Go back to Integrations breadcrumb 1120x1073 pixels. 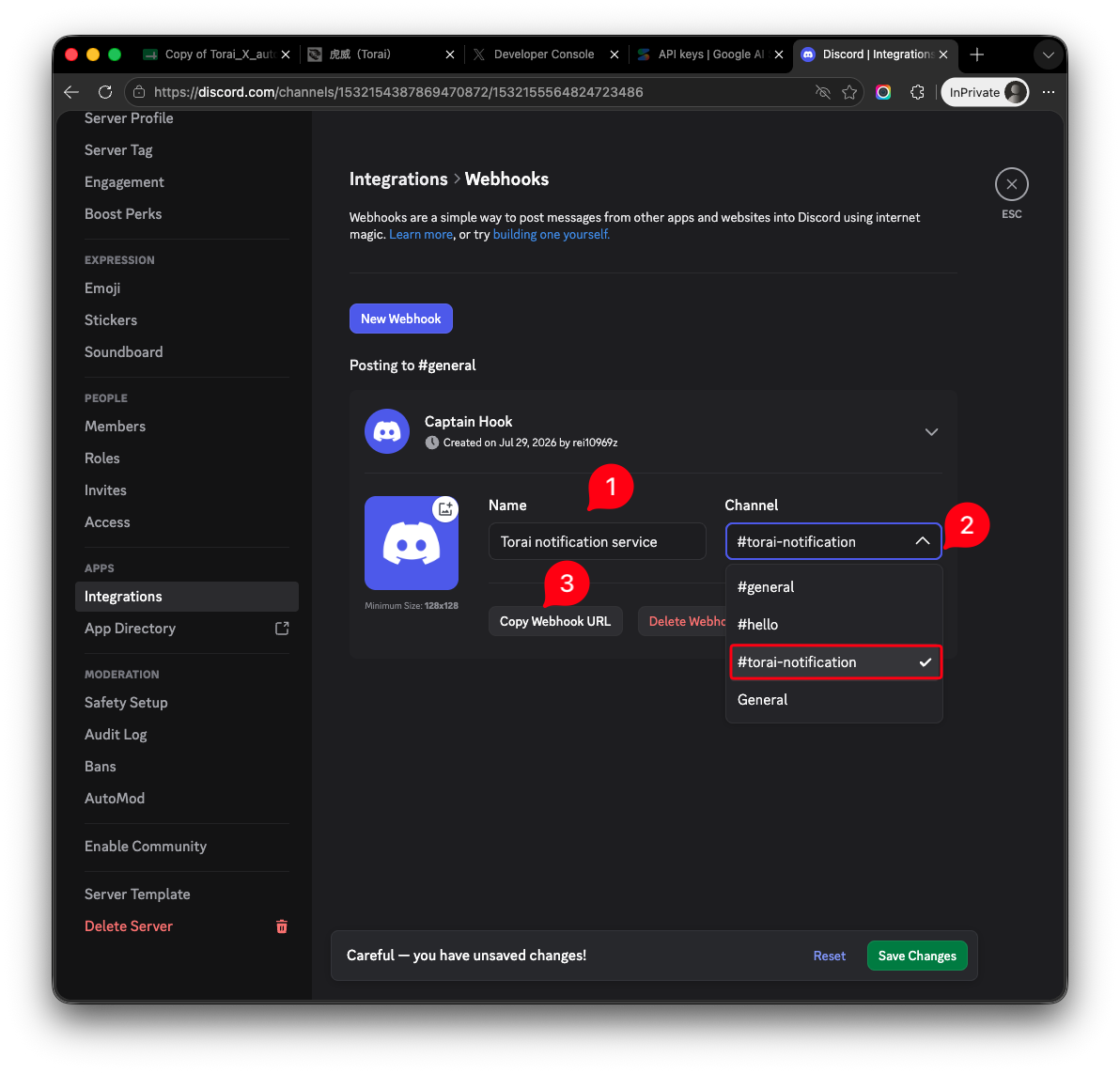(x=397, y=179)
